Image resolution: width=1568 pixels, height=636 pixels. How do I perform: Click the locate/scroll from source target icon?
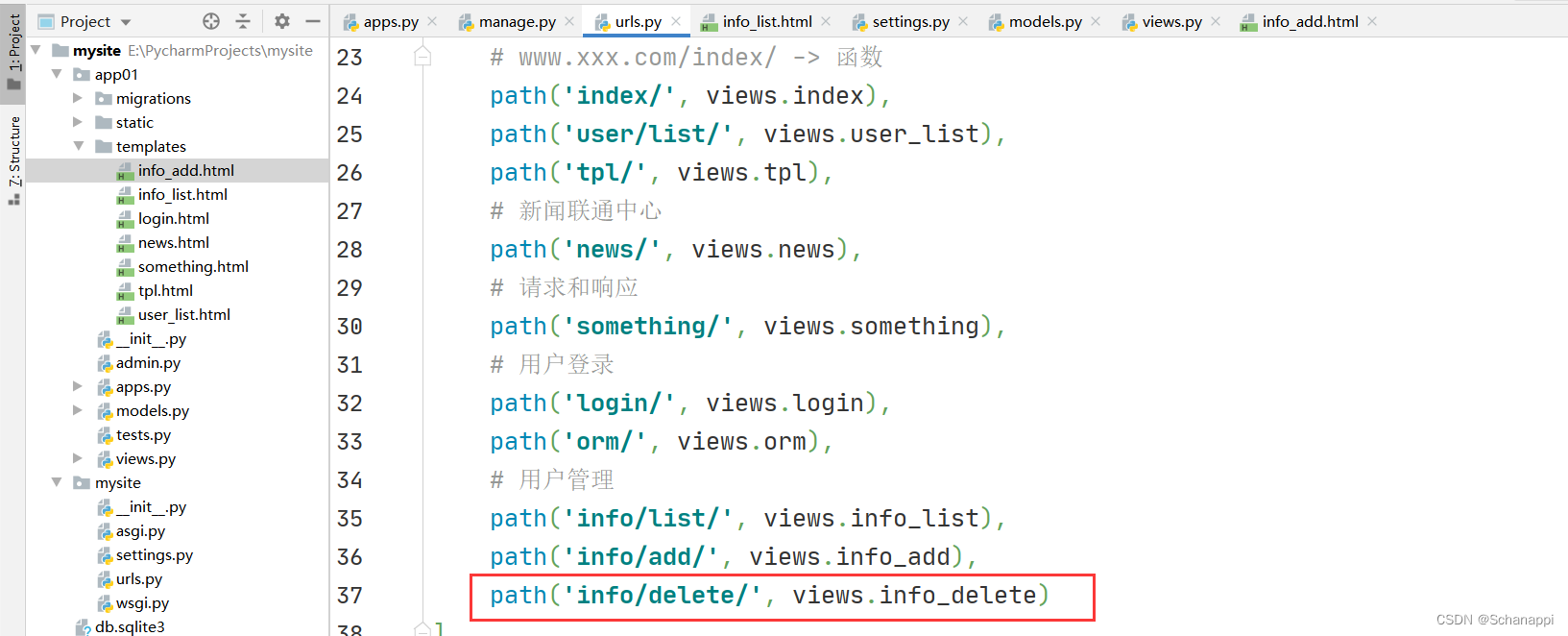[211, 21]
